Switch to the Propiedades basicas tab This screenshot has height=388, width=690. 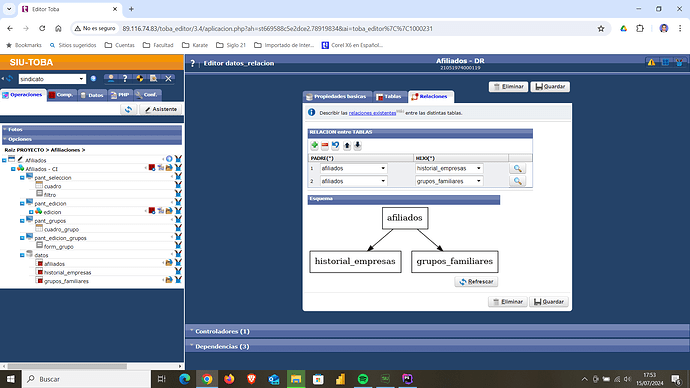337,96
